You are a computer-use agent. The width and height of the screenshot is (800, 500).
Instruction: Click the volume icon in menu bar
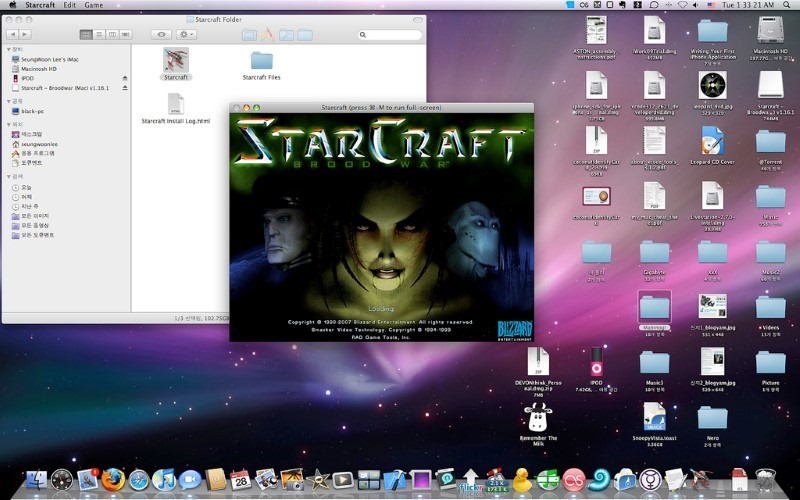696,5
